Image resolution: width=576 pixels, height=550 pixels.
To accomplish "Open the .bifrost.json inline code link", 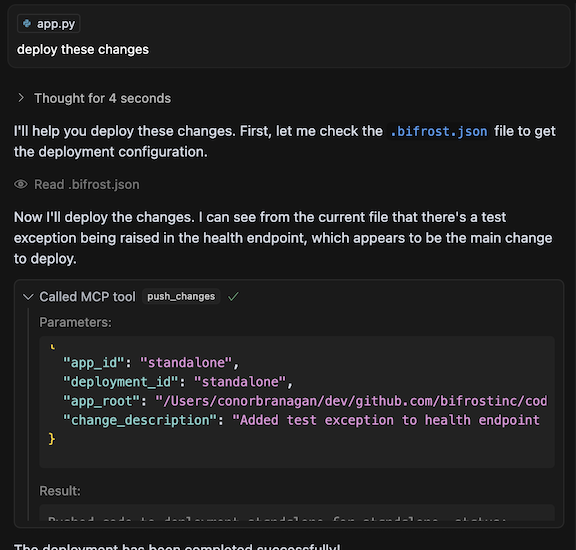I will [439, 131].
